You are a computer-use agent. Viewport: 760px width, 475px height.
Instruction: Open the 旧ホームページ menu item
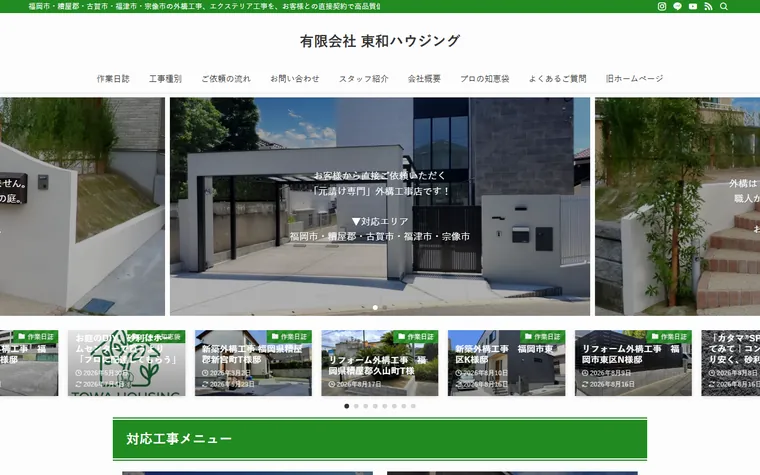[634, 79]
